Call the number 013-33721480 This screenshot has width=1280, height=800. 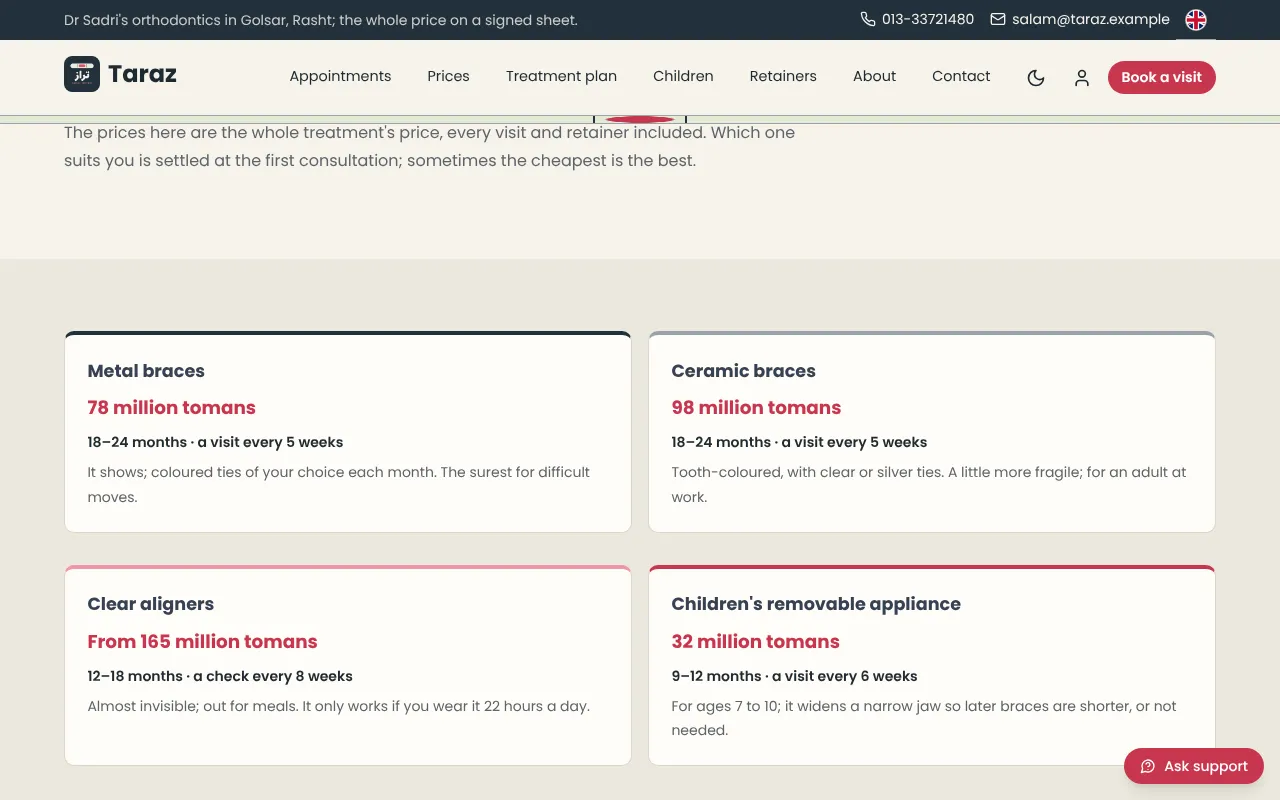[x=928, y=19]
